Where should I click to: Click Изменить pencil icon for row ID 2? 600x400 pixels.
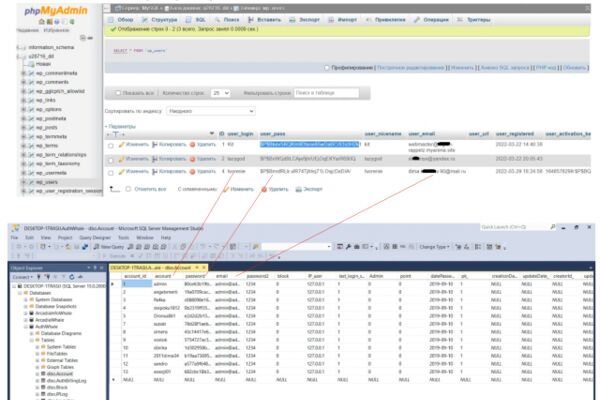[x=122, y=159]
